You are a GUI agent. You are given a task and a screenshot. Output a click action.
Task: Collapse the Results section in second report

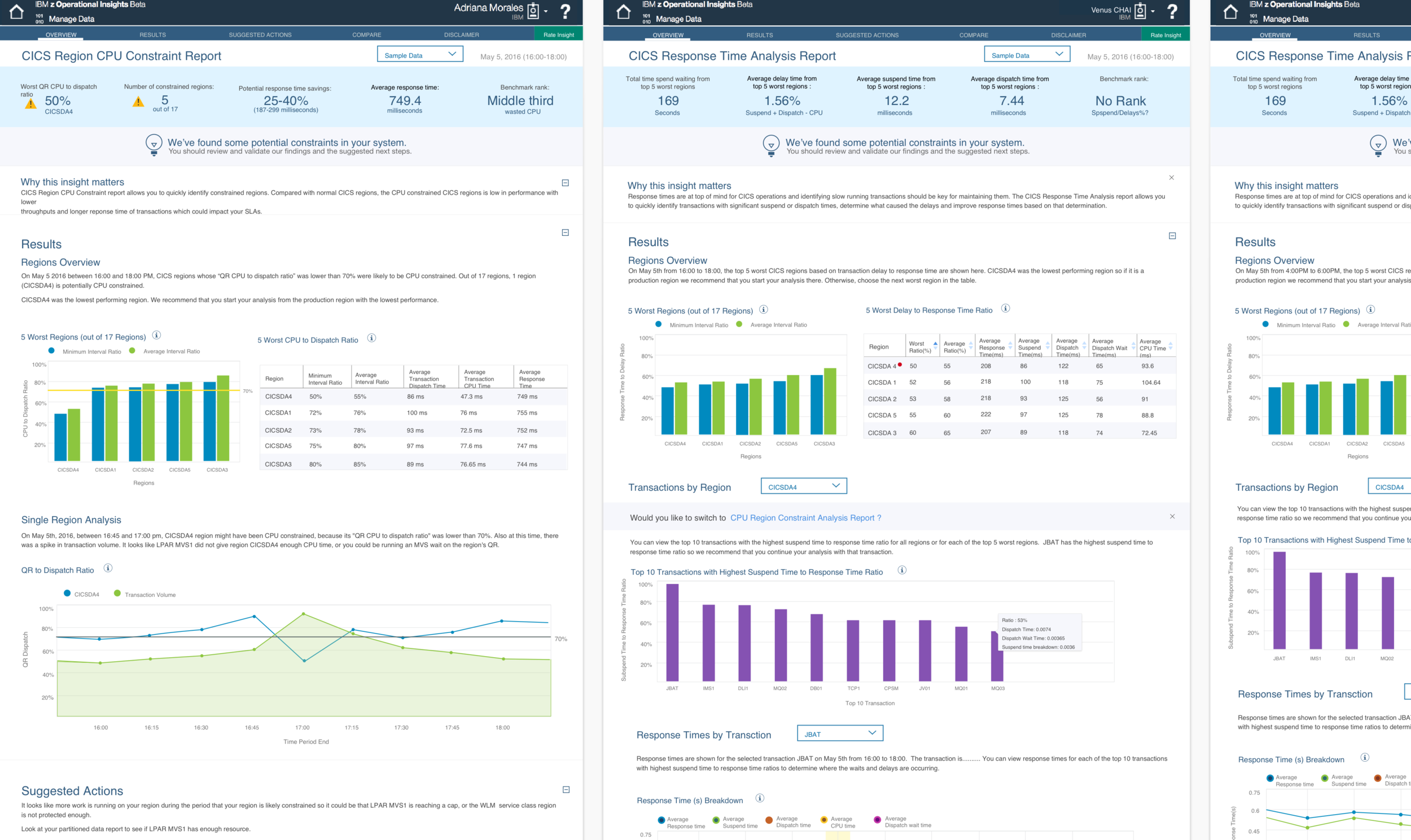(x=1172, y=236)
